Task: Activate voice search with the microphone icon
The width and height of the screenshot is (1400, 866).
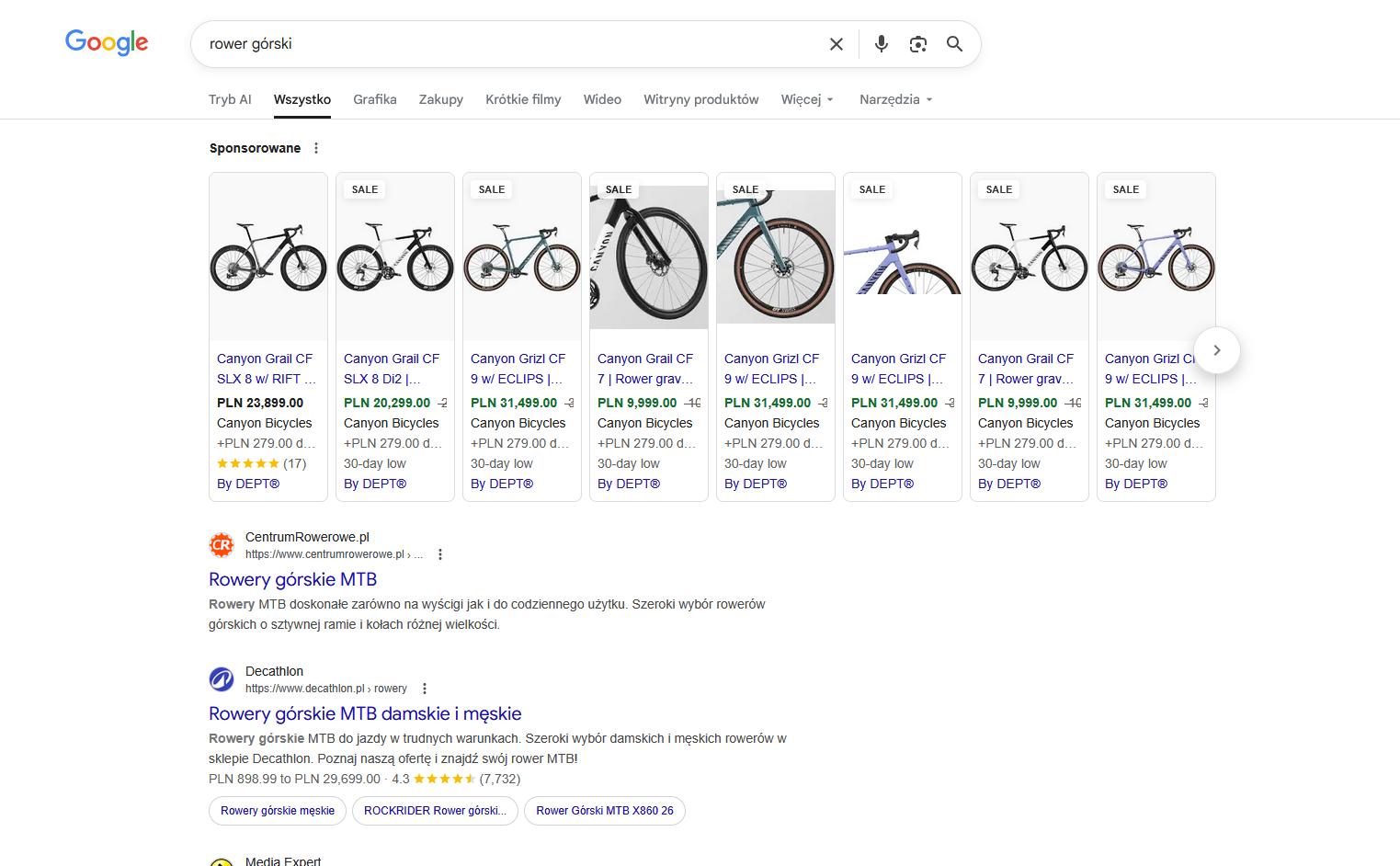Action: [x=881, y=43]
